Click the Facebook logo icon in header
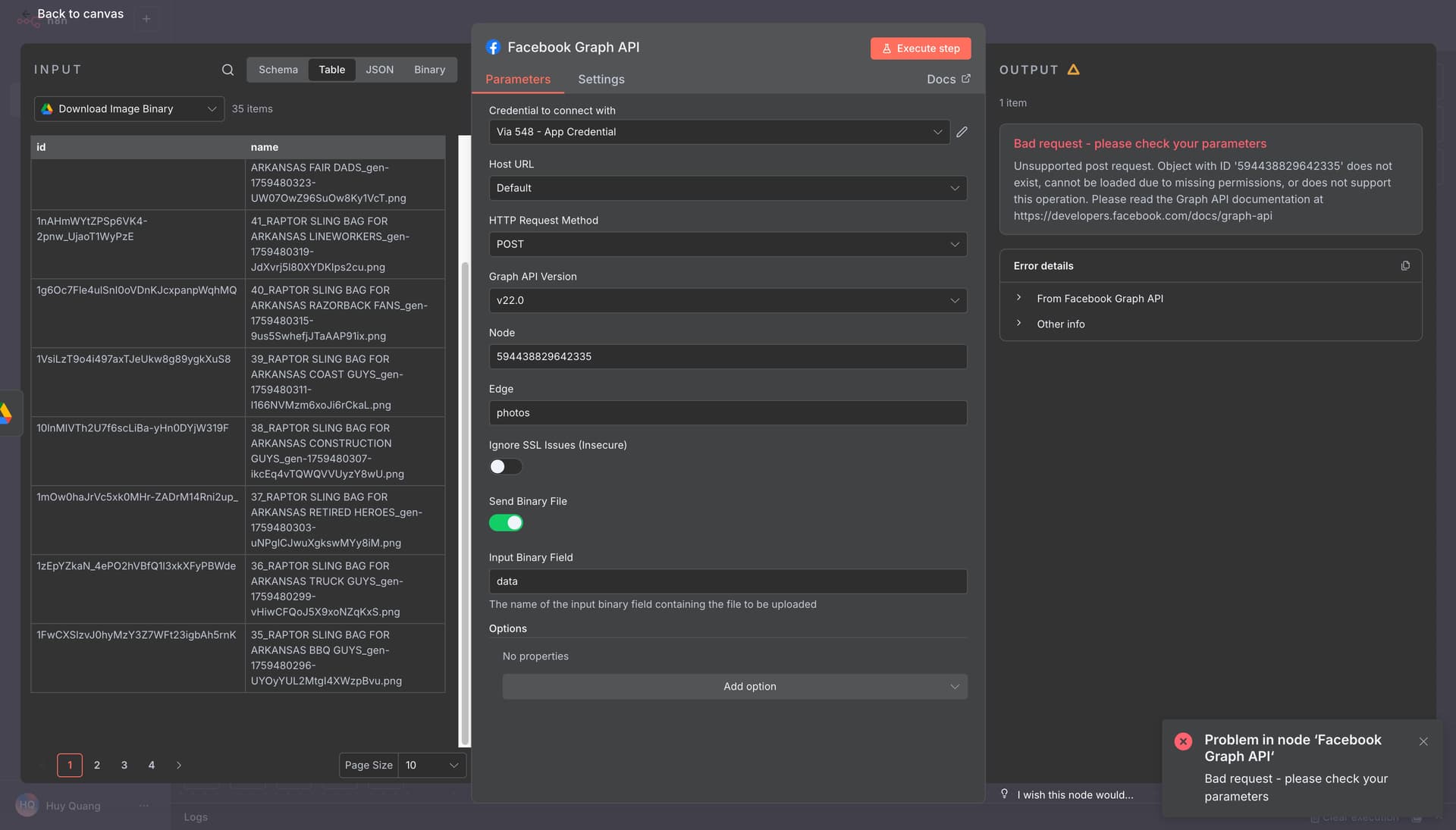This screenshot has width=1456, height=830. [x=493, y=48]
